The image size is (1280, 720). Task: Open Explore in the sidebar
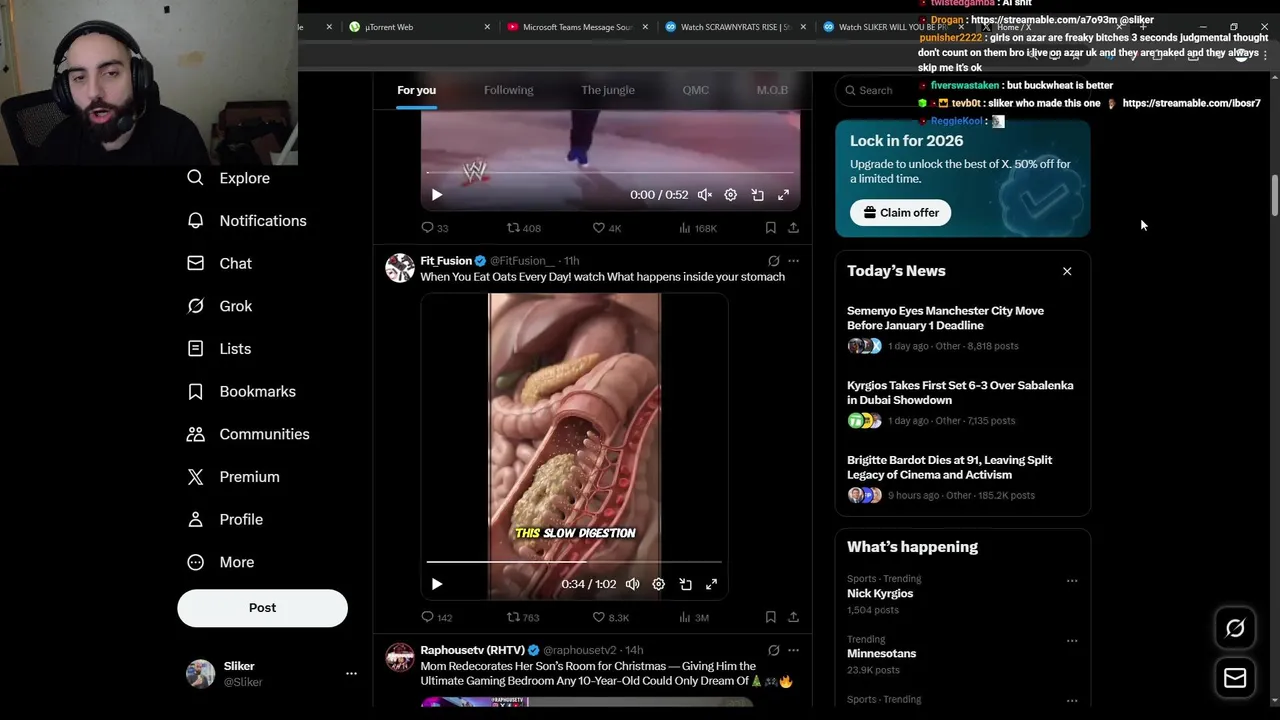pos(229,178)
